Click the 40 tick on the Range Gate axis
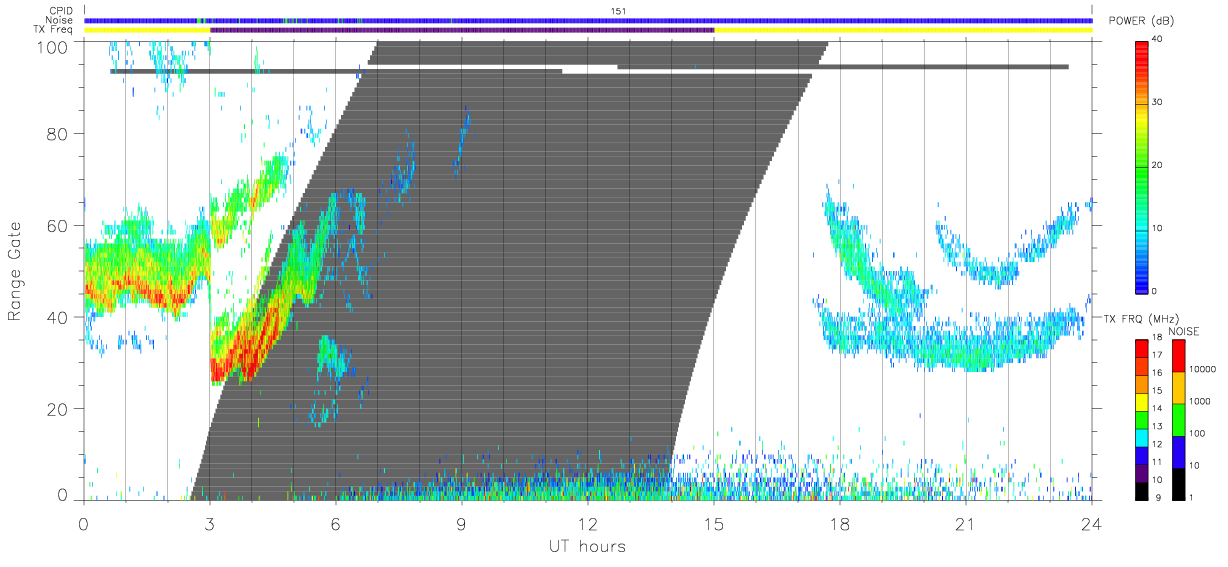Screen dimensions: 1228x567 point(60,317)
